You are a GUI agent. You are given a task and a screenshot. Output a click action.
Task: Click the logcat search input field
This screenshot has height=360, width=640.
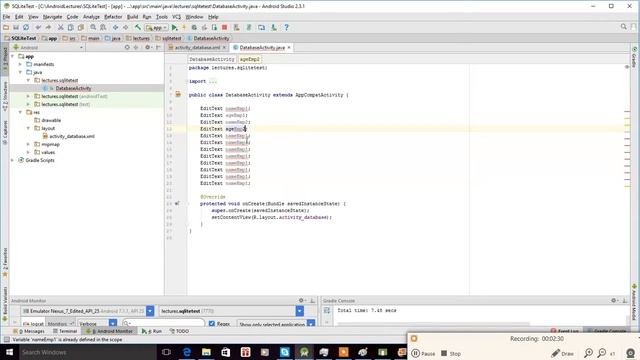tap(163, 323)
